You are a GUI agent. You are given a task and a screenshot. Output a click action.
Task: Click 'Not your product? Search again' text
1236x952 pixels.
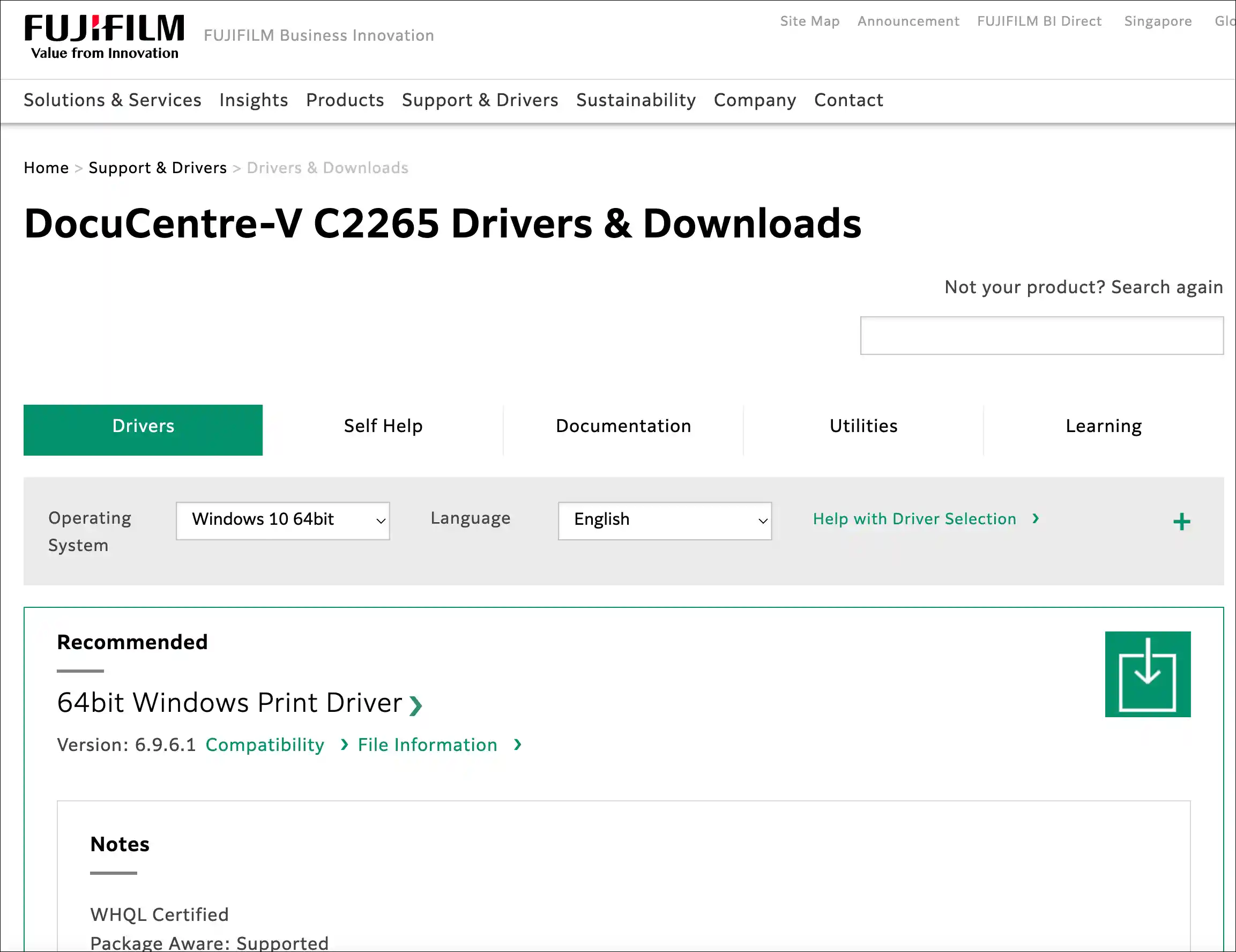pyautogui.click(x=1083, y=287)
